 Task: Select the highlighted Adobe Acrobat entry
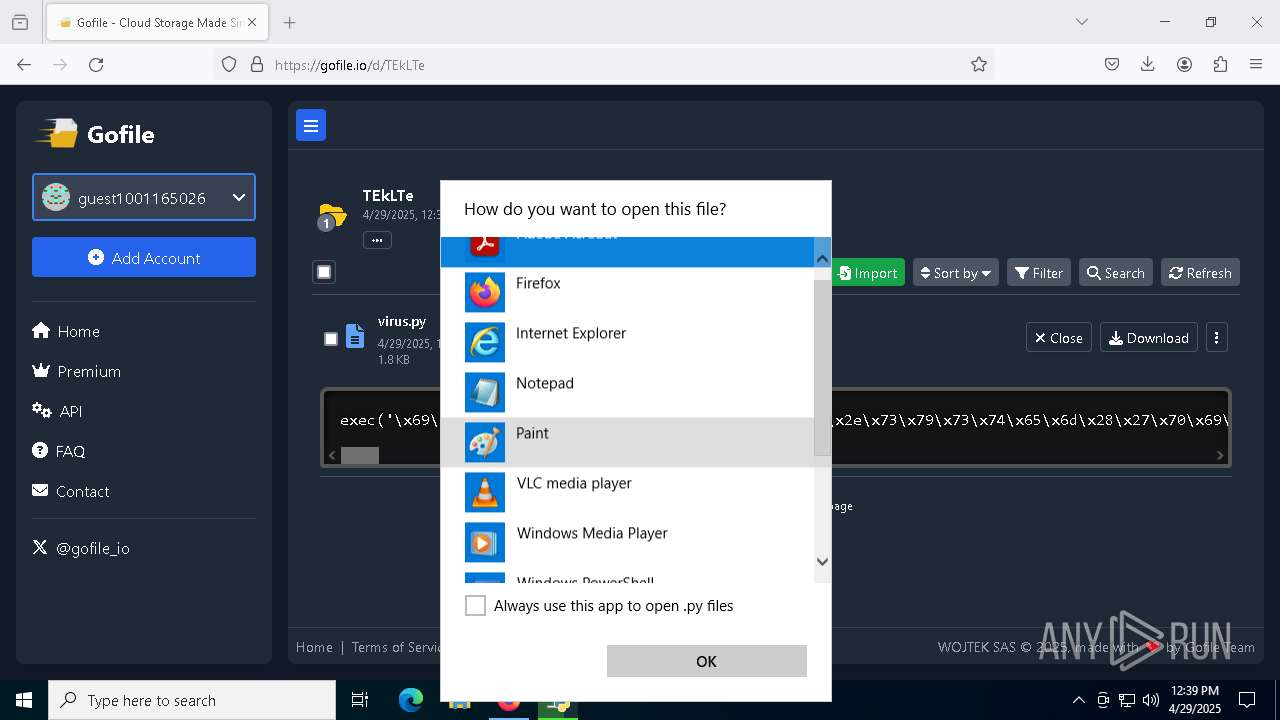click(627, 252)
